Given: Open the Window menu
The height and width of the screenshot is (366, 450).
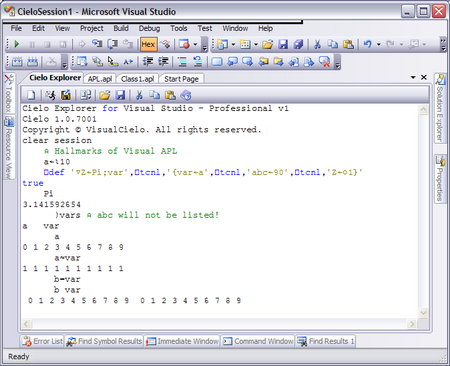Looking at the screenshot, I should tap(235, 28).
